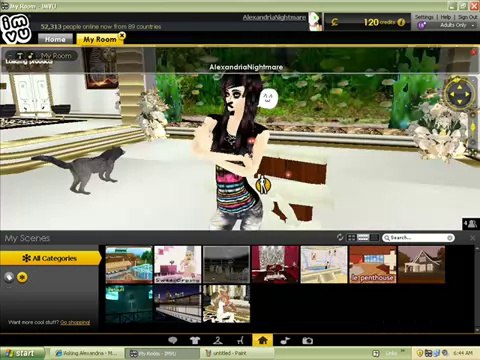Close the 3D room view

[x=474, y=52]
